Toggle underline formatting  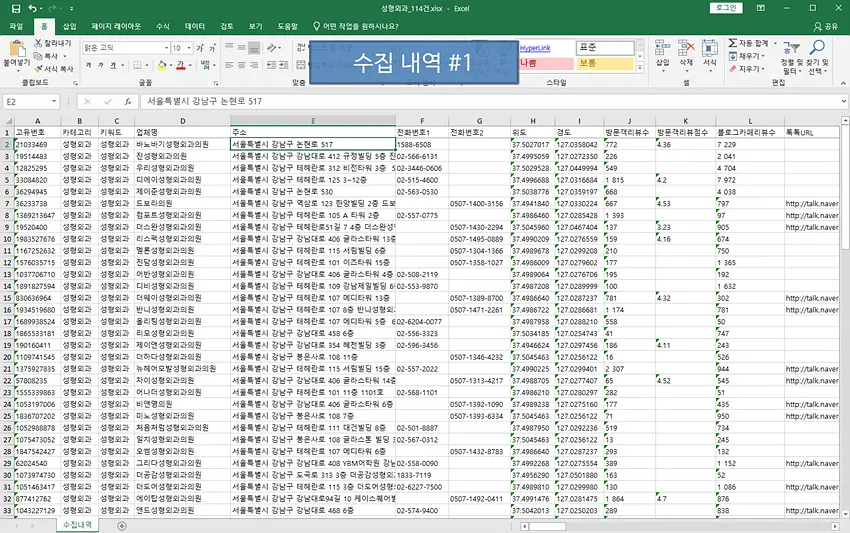(113, 65)
